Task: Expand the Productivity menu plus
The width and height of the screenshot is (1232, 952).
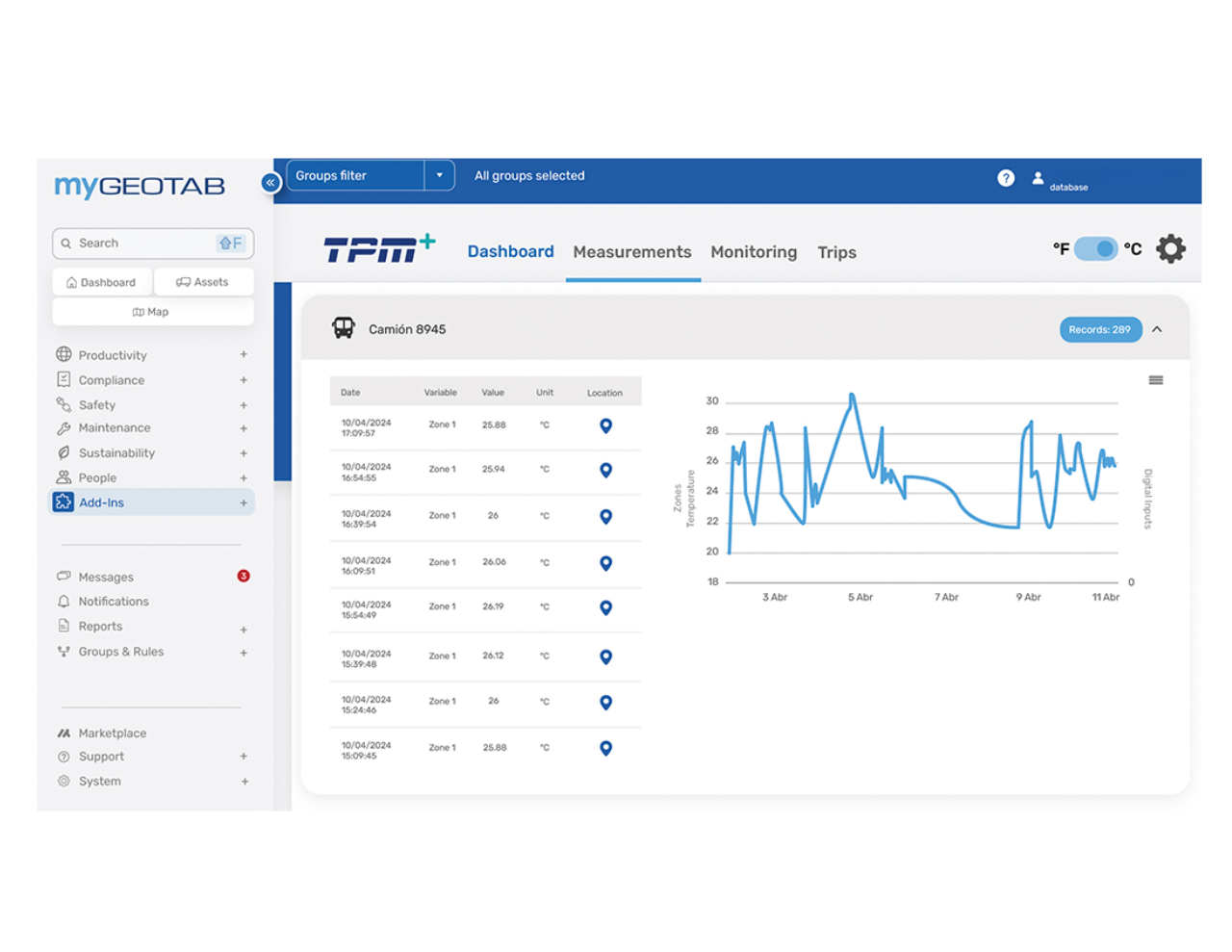Action: click(x=244, y=354)
